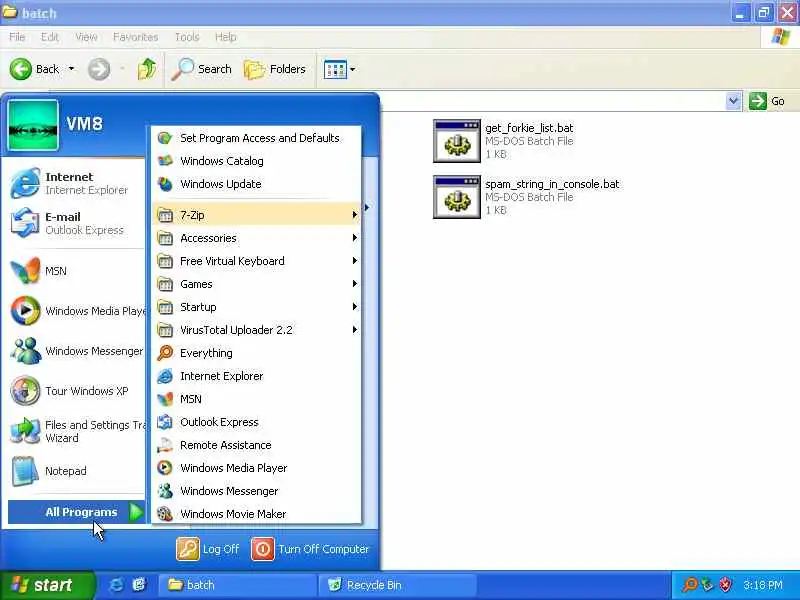The height and width of the screenshot is (600, 800).
Task: Launch Windows Media Player from programs list
Action: tap(257, 467)
